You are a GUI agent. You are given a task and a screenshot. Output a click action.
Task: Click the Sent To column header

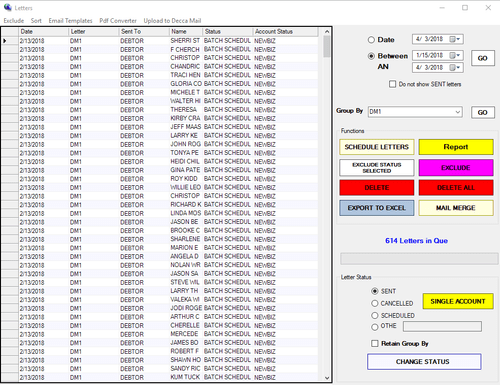(144, 32)
